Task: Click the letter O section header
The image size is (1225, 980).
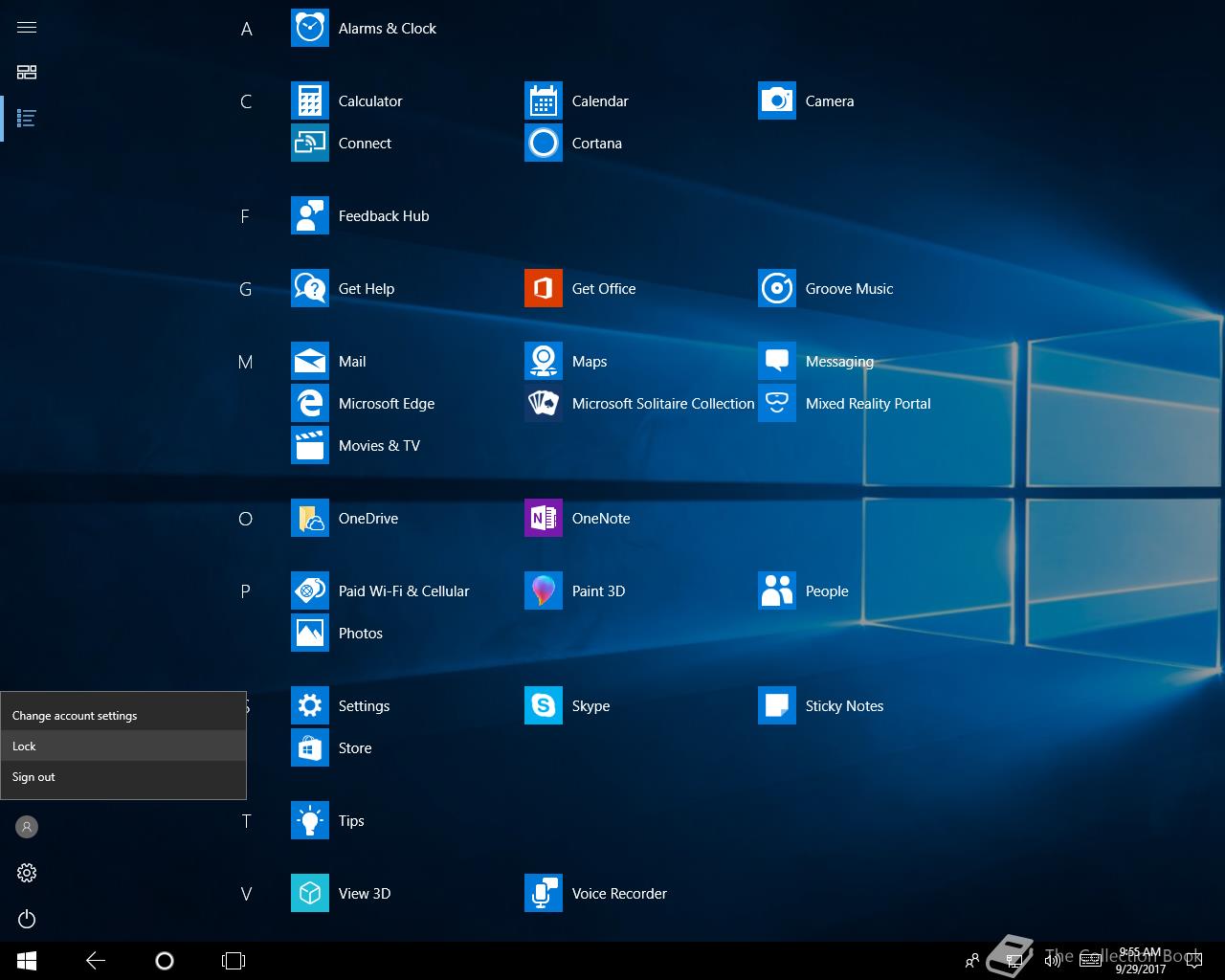Action: (x=245, y=519)
